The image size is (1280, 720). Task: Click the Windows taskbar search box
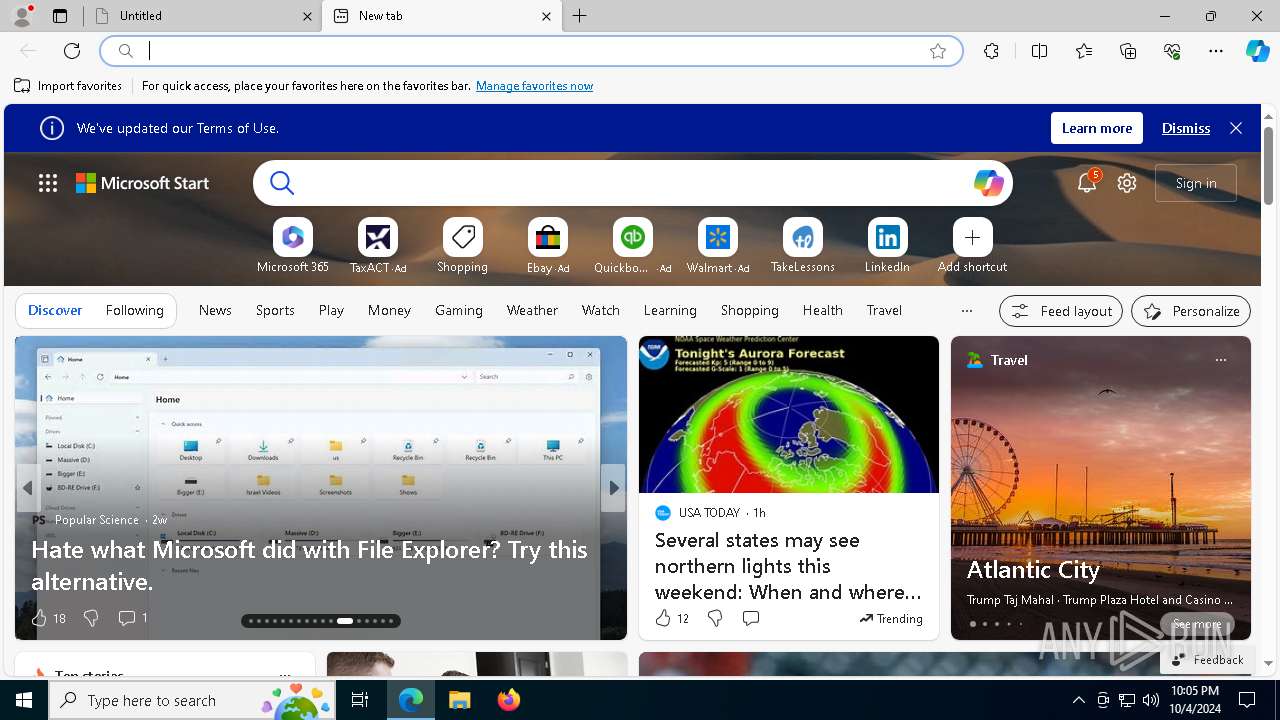coord(193,700)
